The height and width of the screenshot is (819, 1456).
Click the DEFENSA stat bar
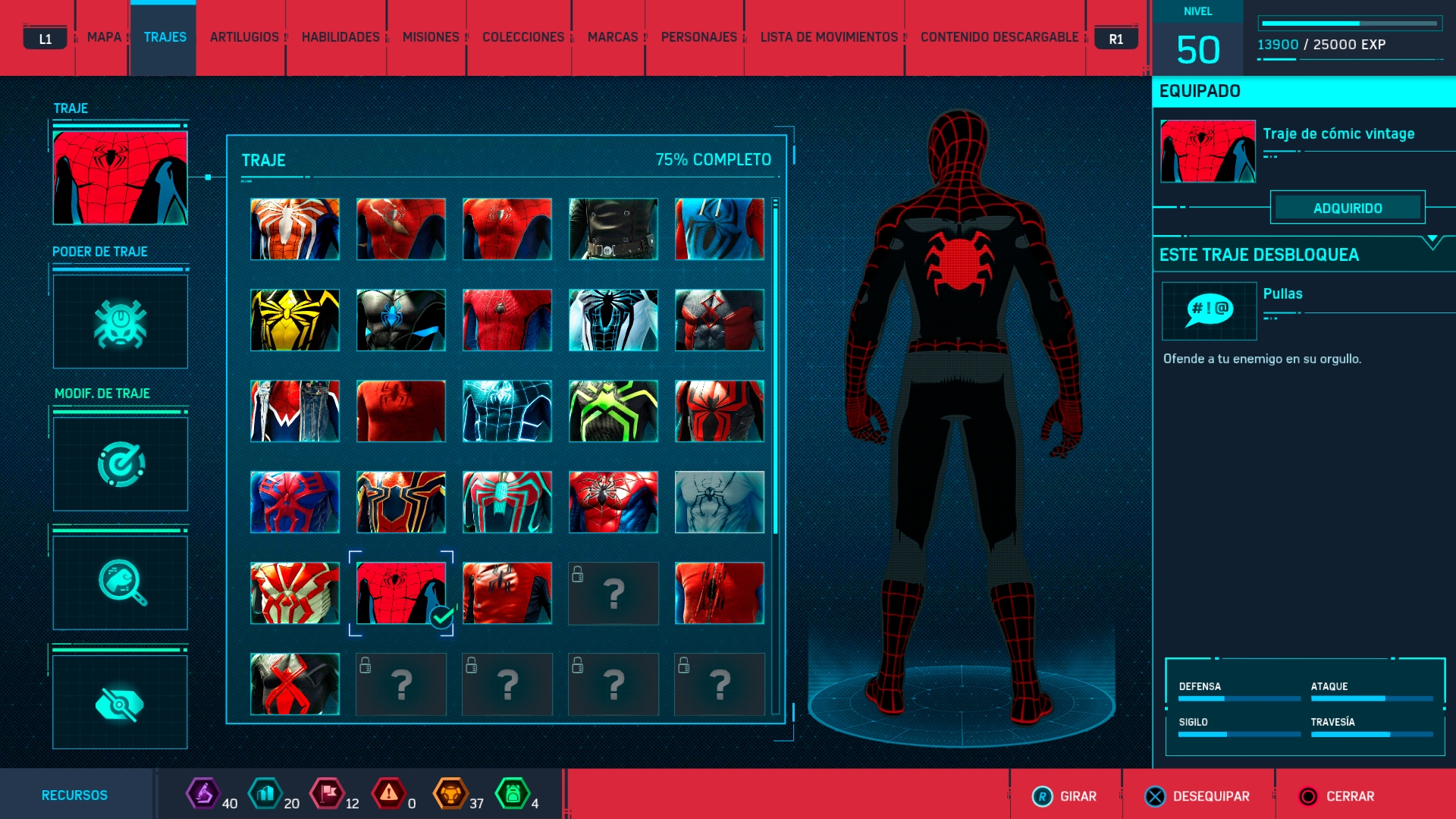(x=1239, y=698)
